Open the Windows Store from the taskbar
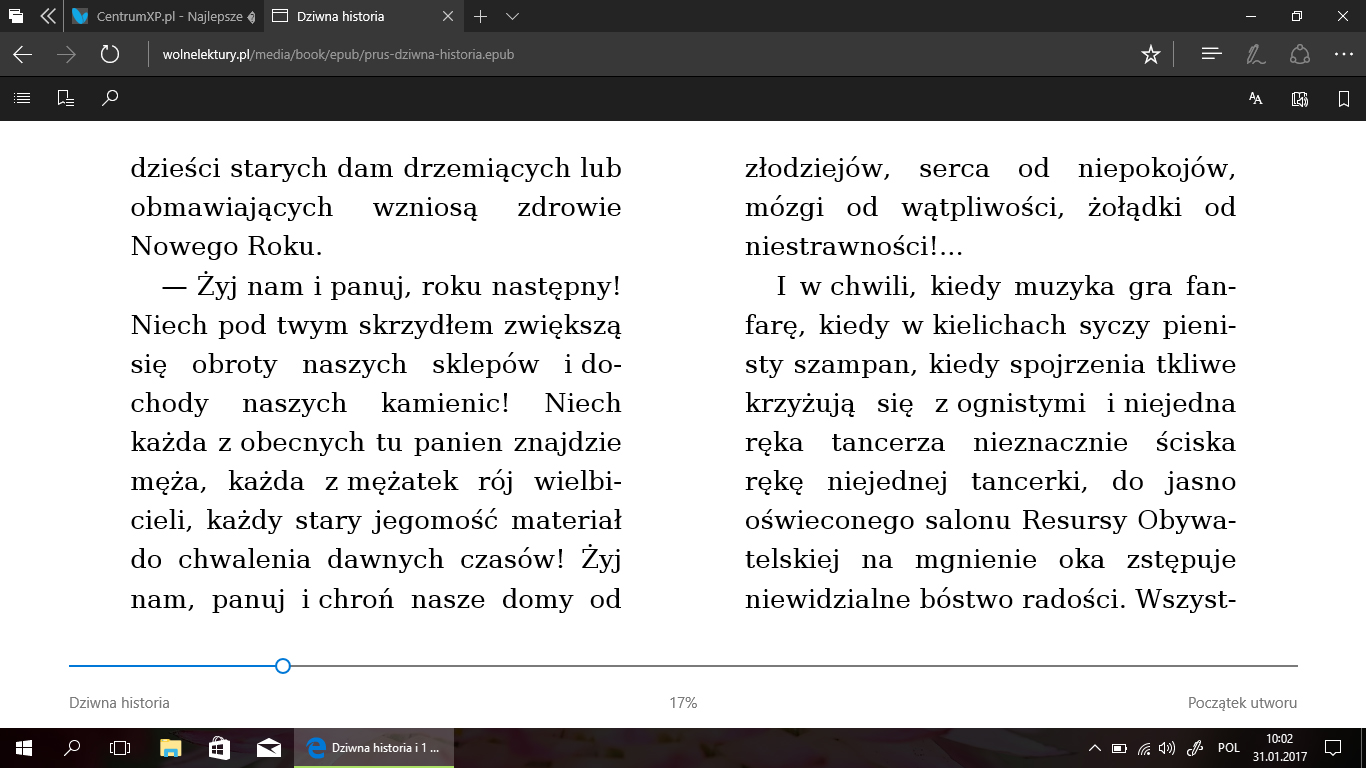The height and width of the screenshot is (768, 1366). [219, 747]
